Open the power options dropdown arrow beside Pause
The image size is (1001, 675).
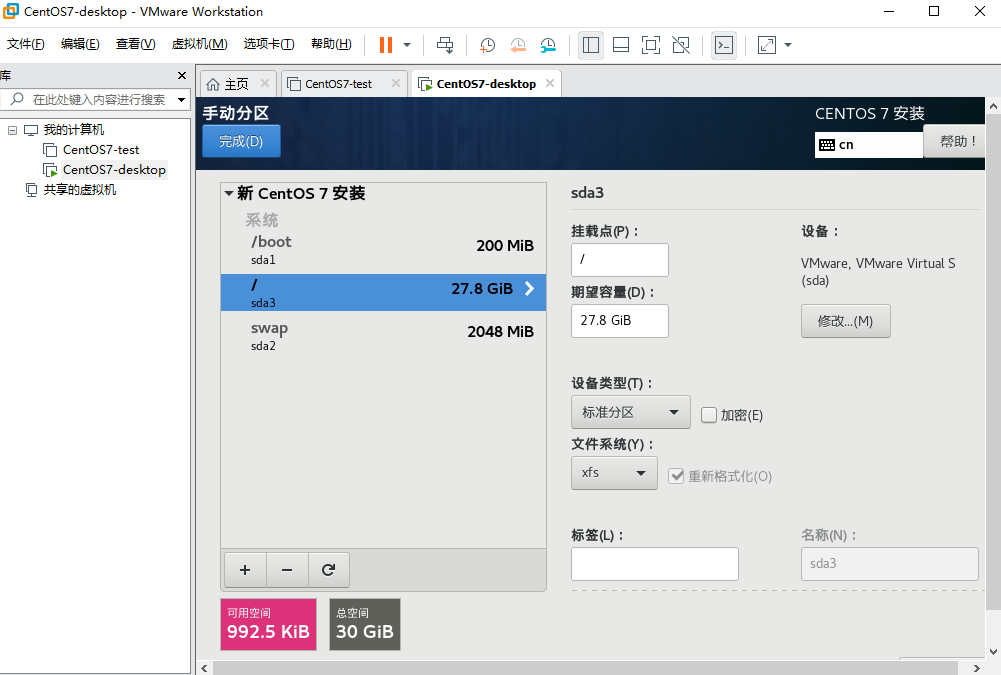407,45
